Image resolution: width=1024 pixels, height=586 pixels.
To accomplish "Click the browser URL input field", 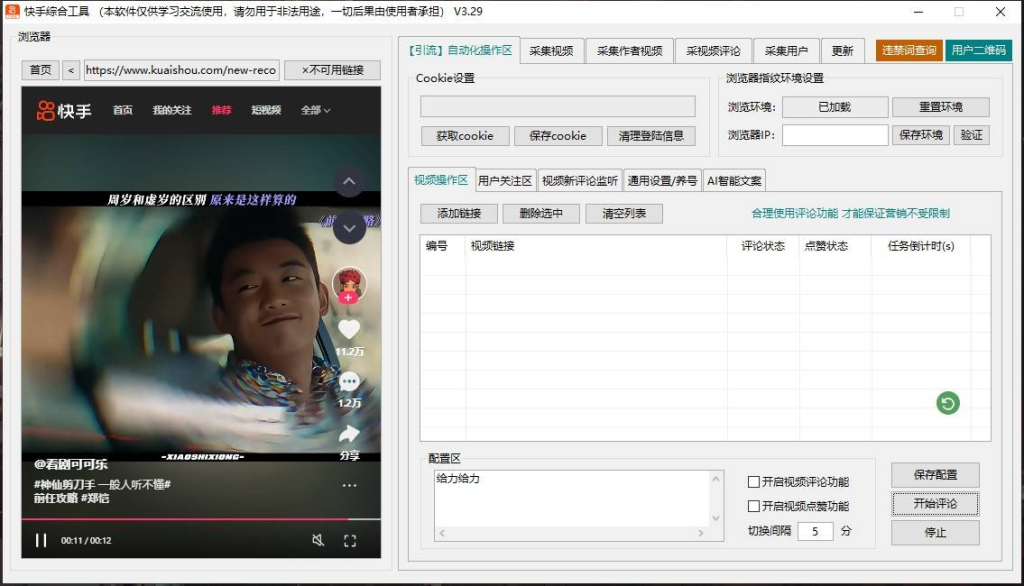I will coord(180,70).
